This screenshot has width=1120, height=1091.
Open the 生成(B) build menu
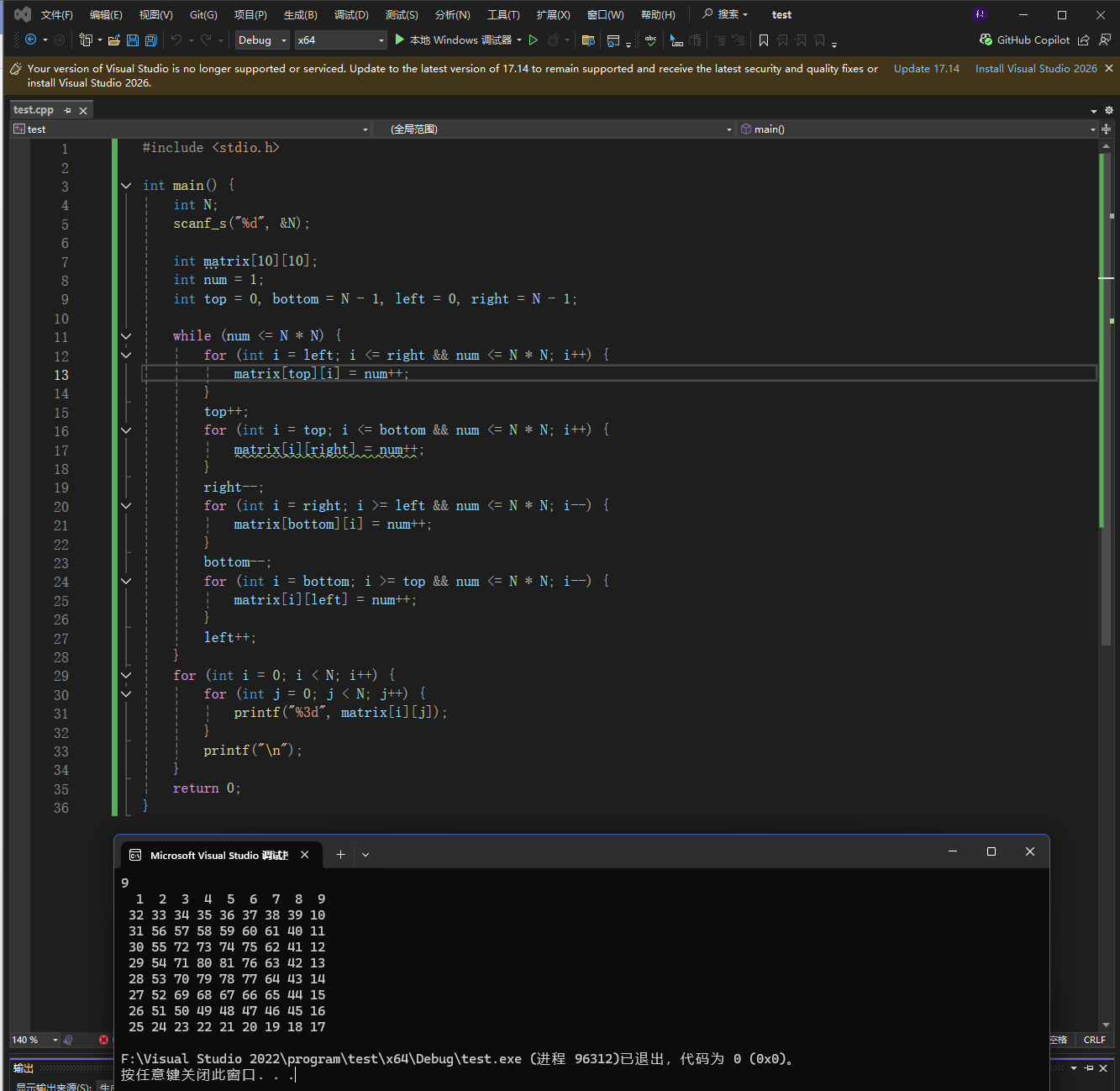click(300, 15)
